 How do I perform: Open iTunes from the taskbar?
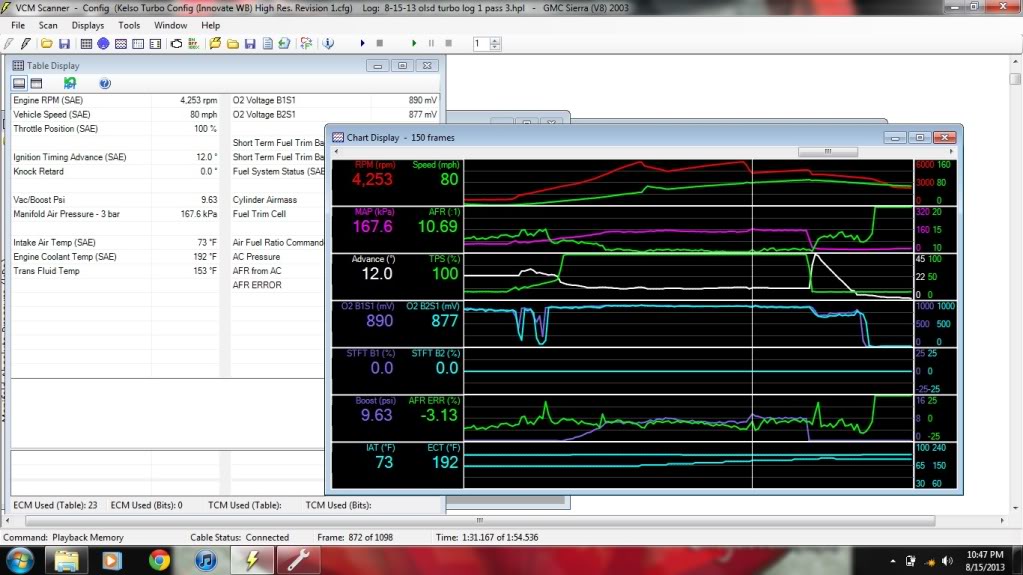coord(206,561)
